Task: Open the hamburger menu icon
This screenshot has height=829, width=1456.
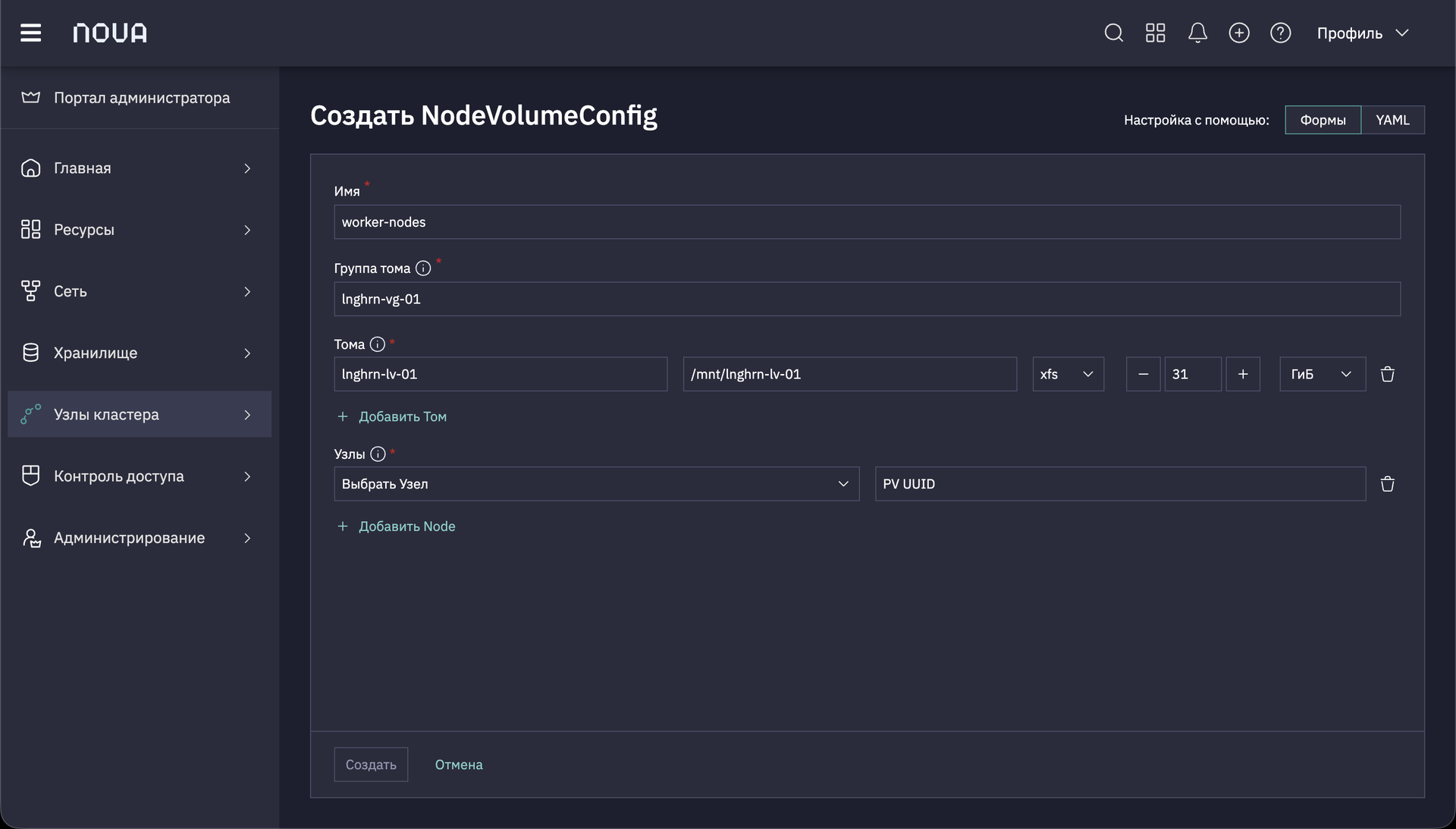Action: pos(30,33)
